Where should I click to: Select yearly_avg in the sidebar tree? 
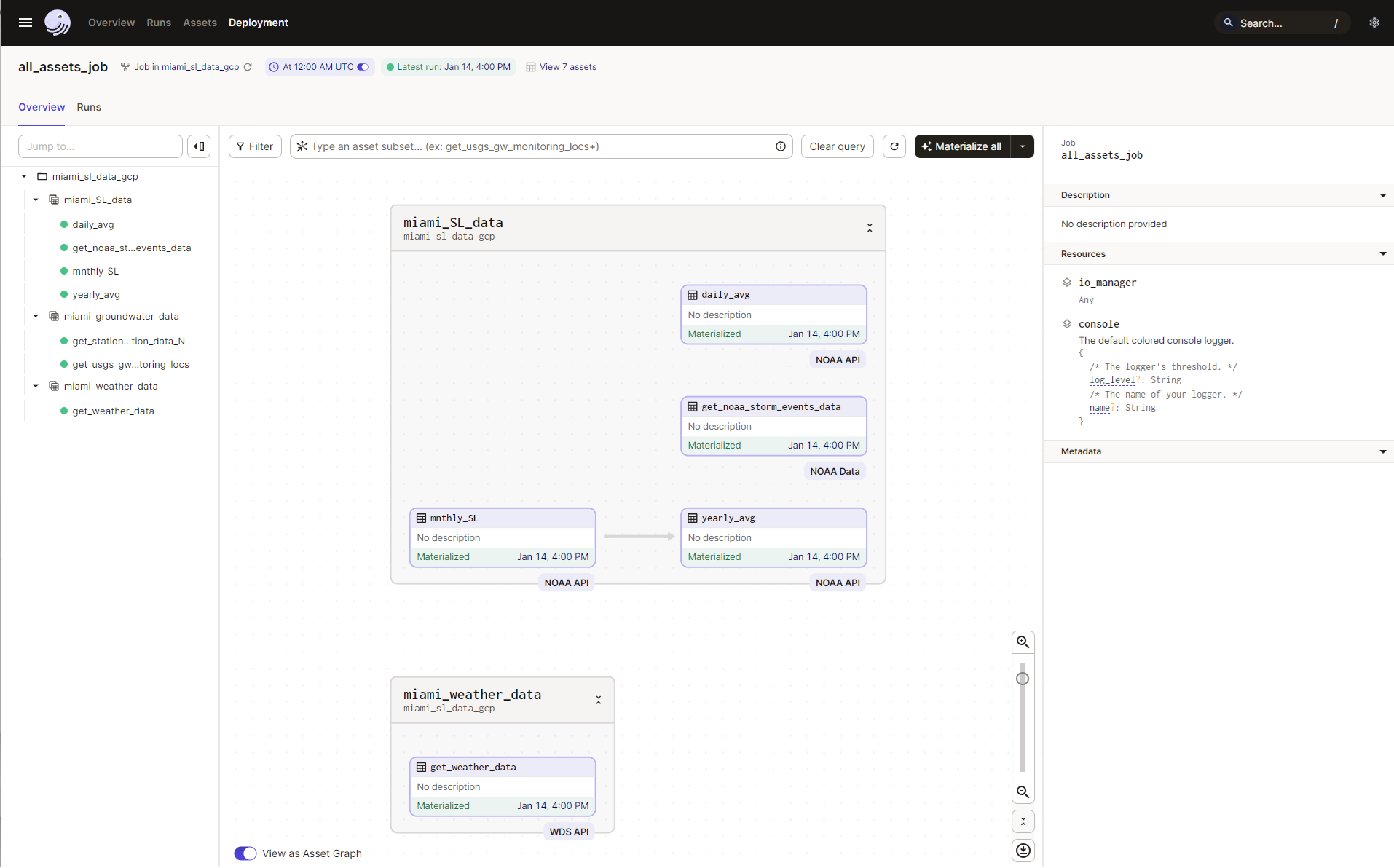(x=96, y=295)
